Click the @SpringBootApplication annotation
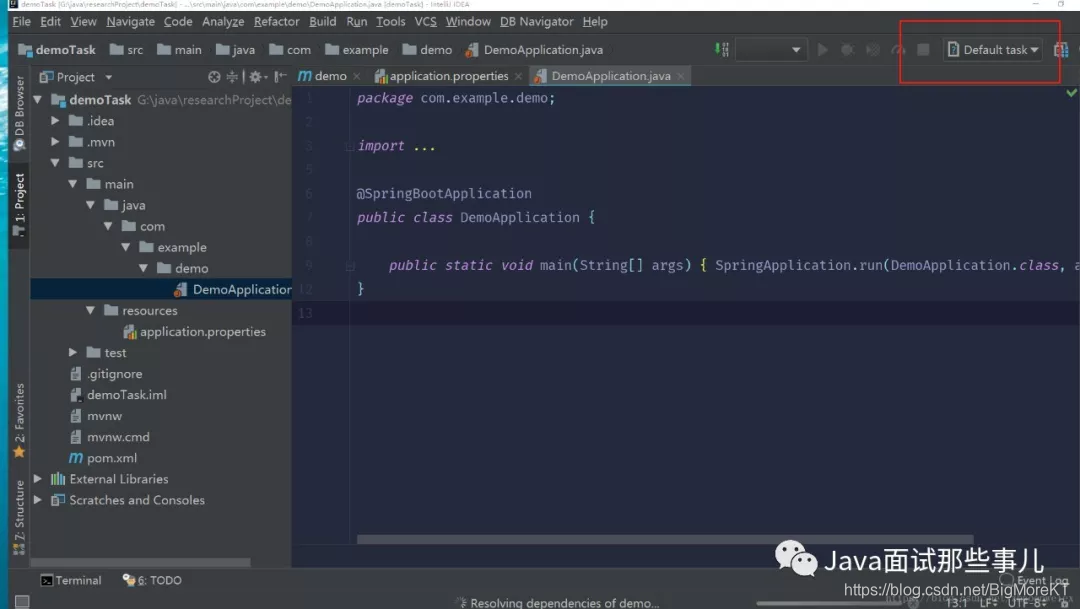Image resolution: width=1080 pixels, height=609 pixels. 444,194
